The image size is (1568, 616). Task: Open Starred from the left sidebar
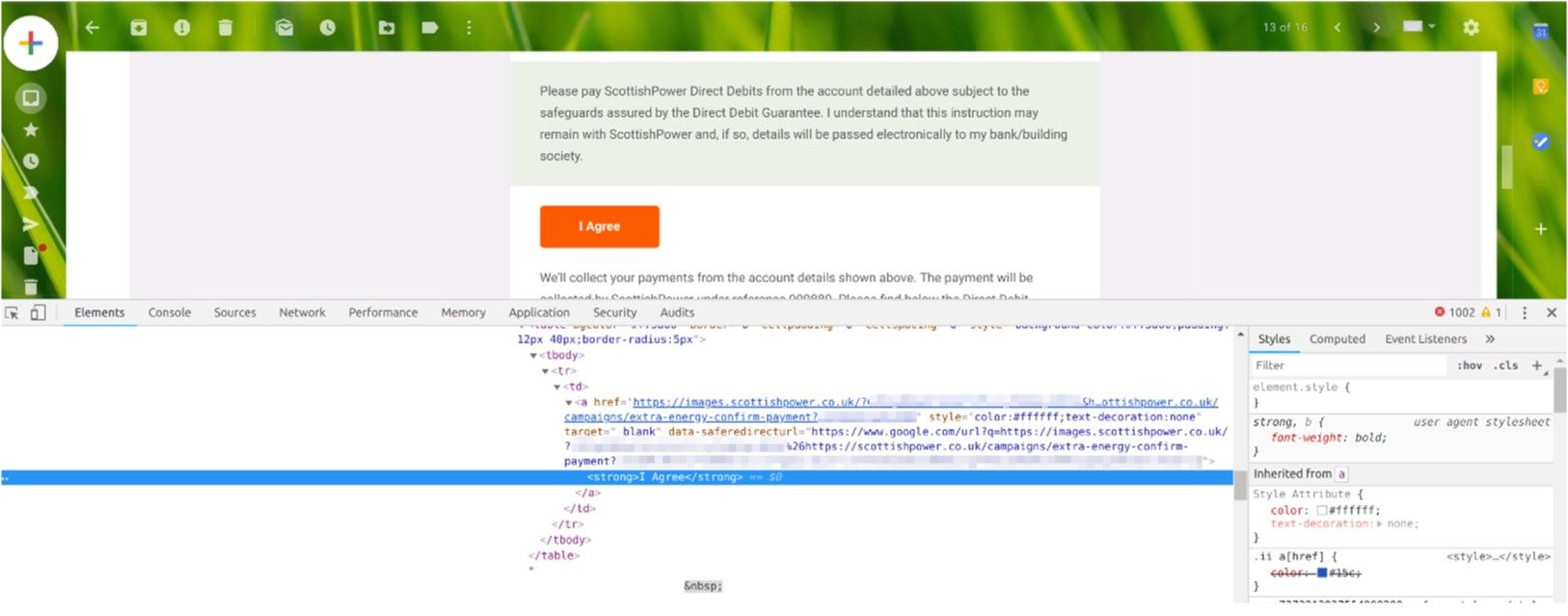[x=31, y=130]
